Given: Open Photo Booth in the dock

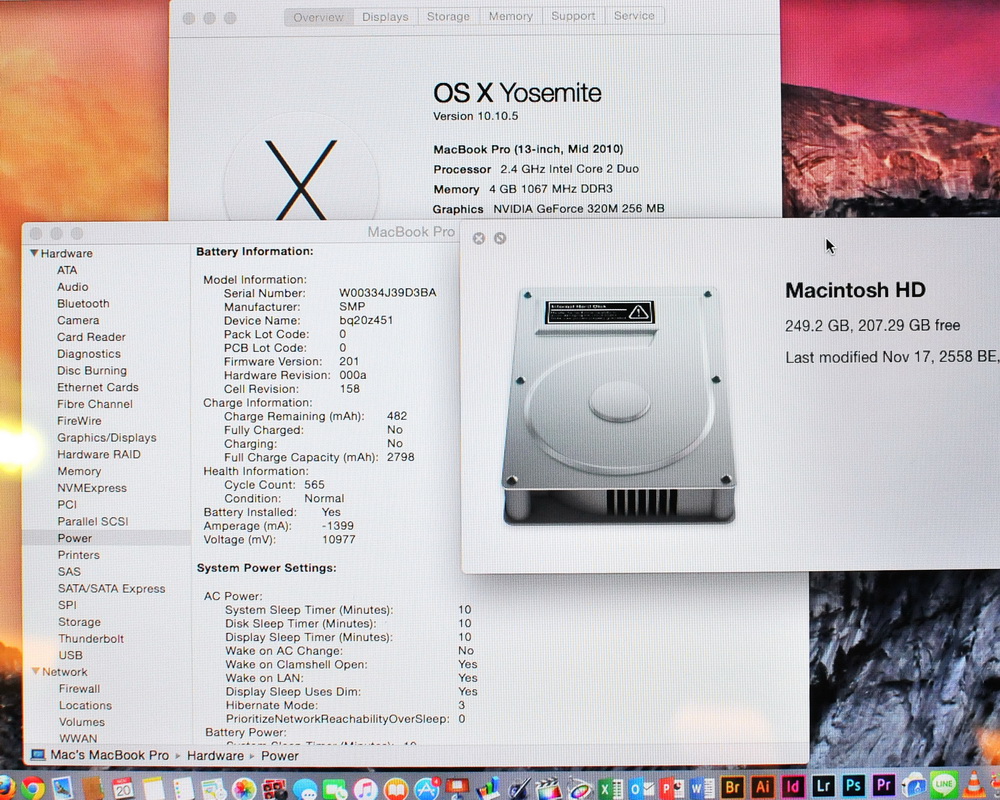Looking at the screenshot, I should click(x=274, y=789).
